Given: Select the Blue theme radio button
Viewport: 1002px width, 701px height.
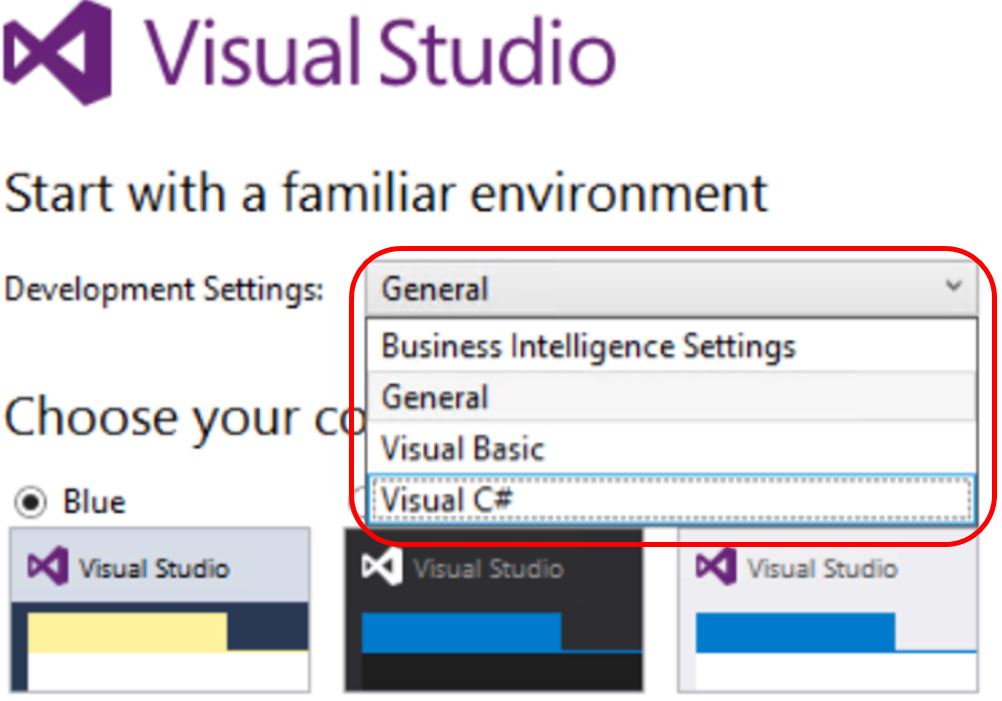Looking at the screenshot, I should tap(32, 502).
